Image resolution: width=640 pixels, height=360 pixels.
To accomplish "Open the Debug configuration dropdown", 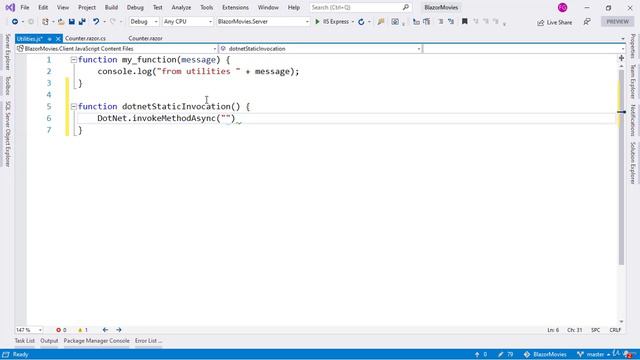I will tap(144, 22).
